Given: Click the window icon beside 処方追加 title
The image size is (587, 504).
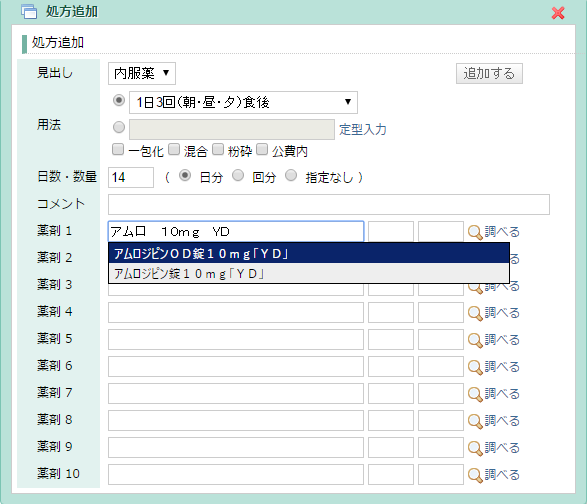Looking at the screenshot, I should pos(29,12).
